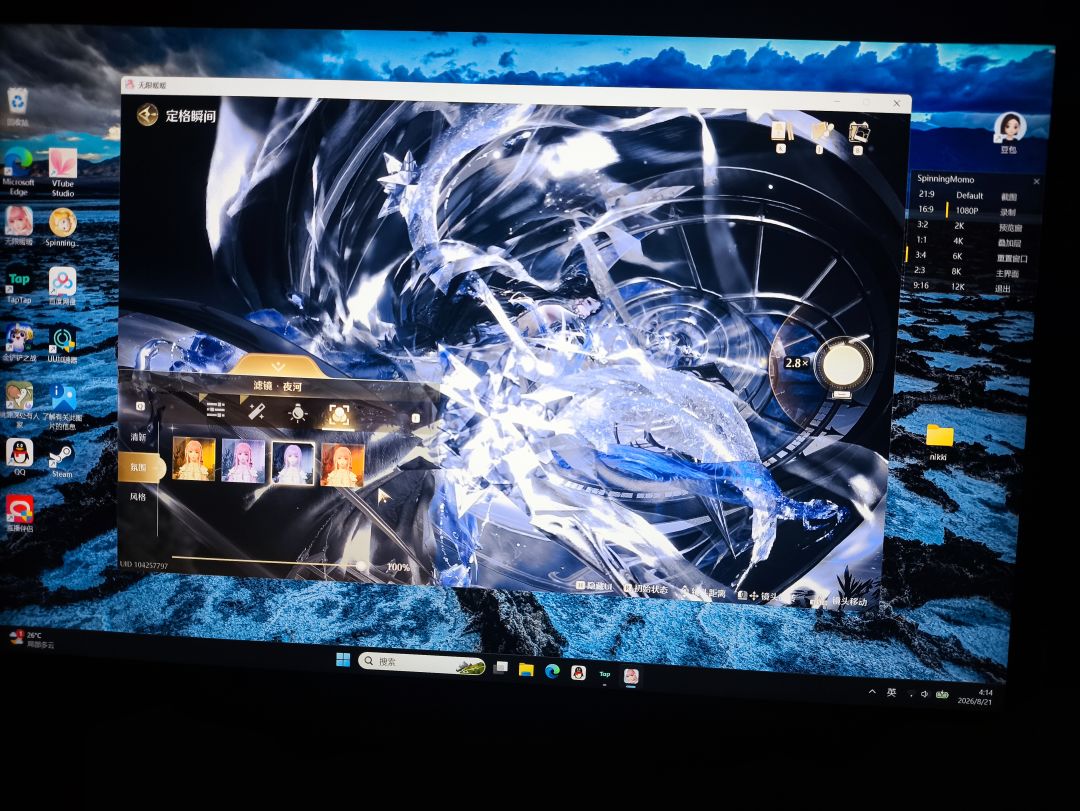The image size is (1080, 811).
Task: Select the TapTap desktop shortcut
Action: point(19,286)
